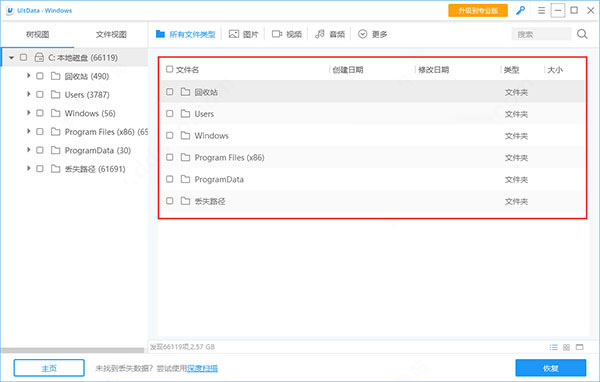Check the 回收站 (490) tree checkbox
The image size is (600, 382).
tap(40, 76)
